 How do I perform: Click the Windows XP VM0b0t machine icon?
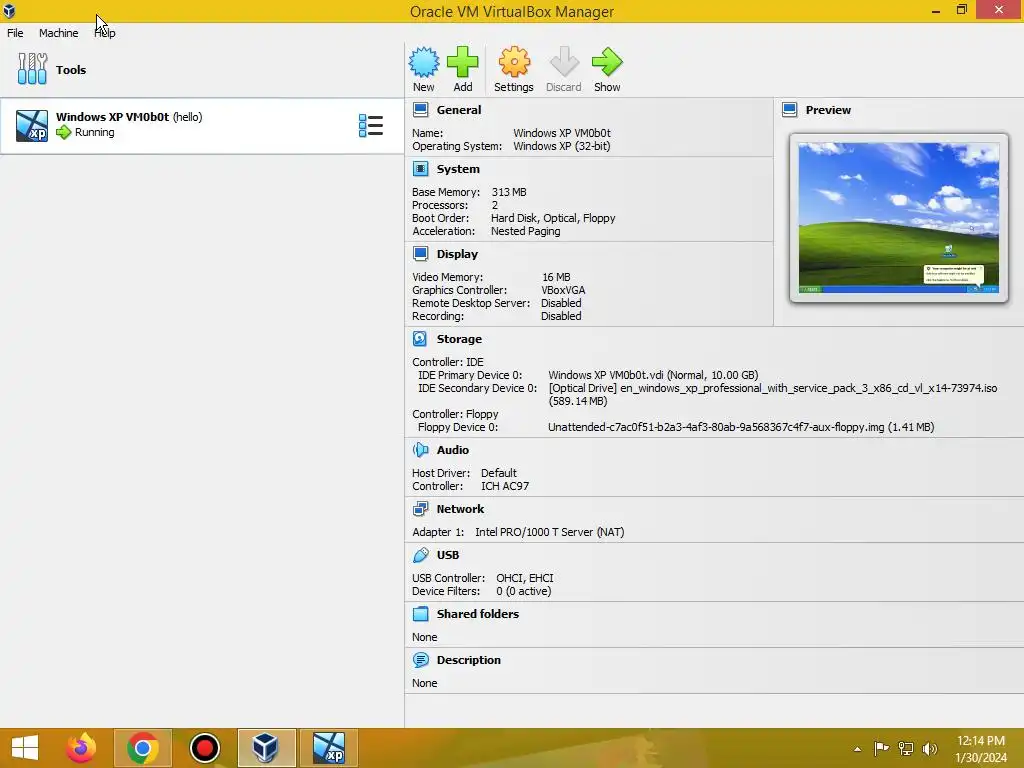32,125
